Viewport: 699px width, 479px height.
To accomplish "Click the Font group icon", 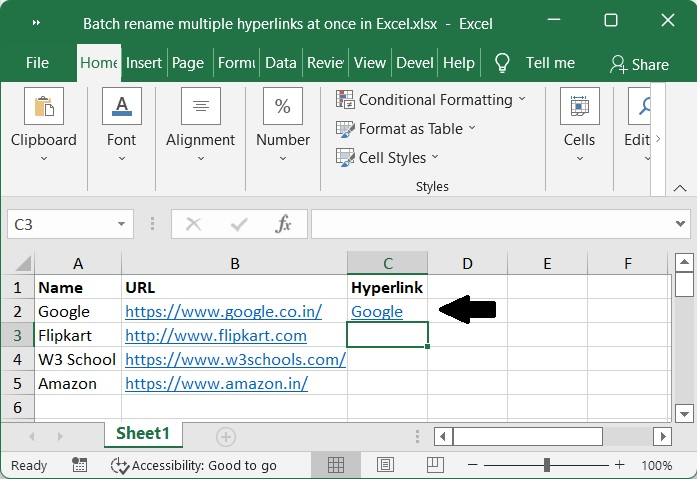I will tap(122, 108).
